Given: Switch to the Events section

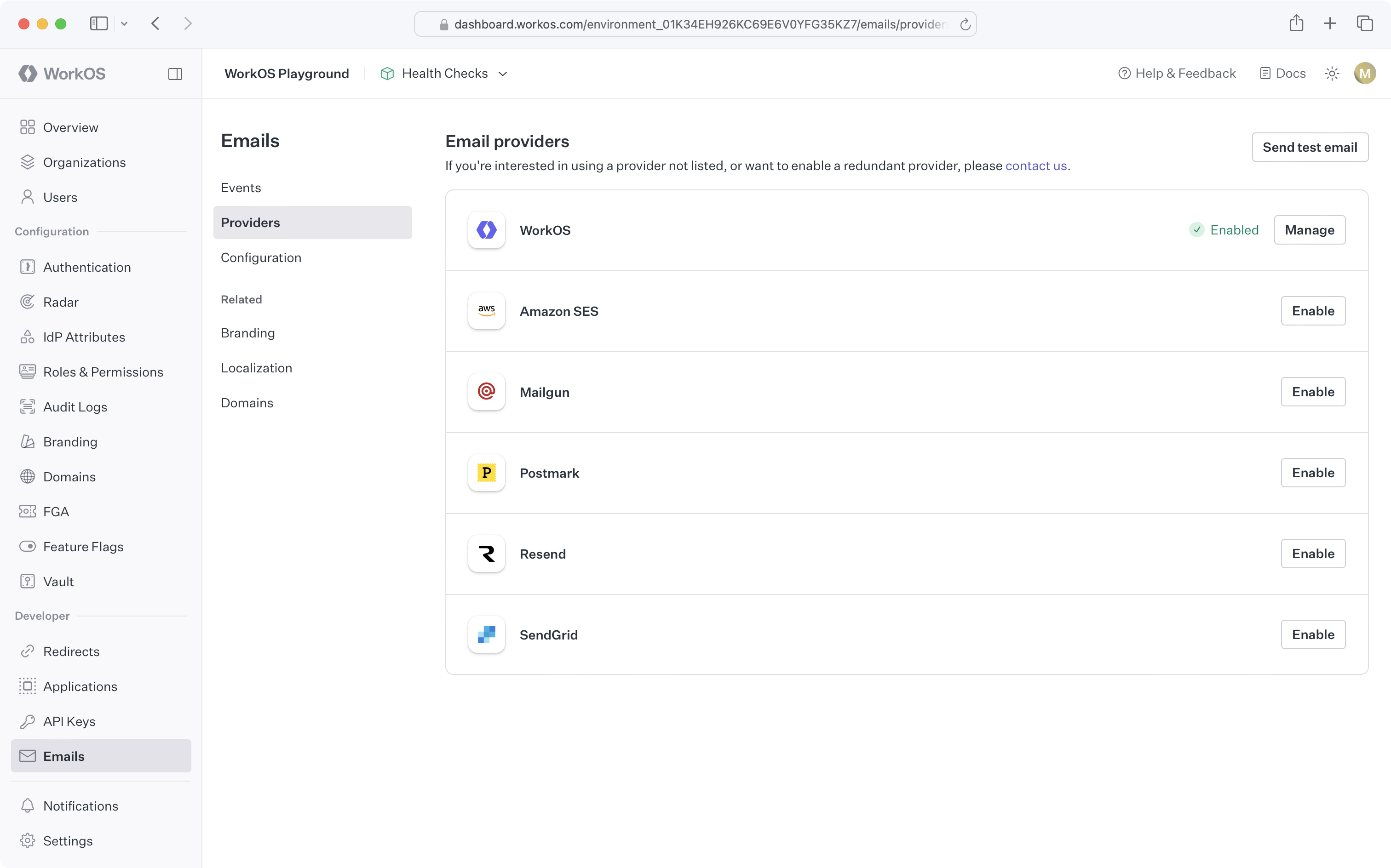Looking at the screenshot, I should point(241,187).
